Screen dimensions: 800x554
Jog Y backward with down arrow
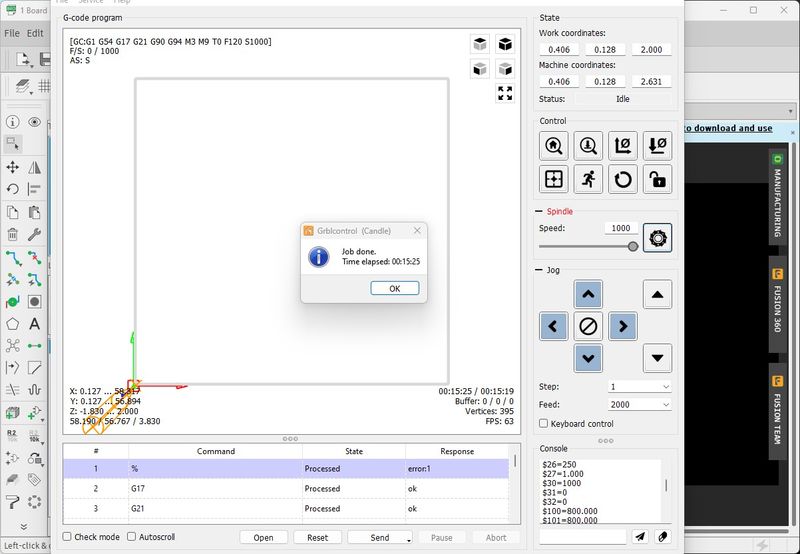(x=588, y=358)
